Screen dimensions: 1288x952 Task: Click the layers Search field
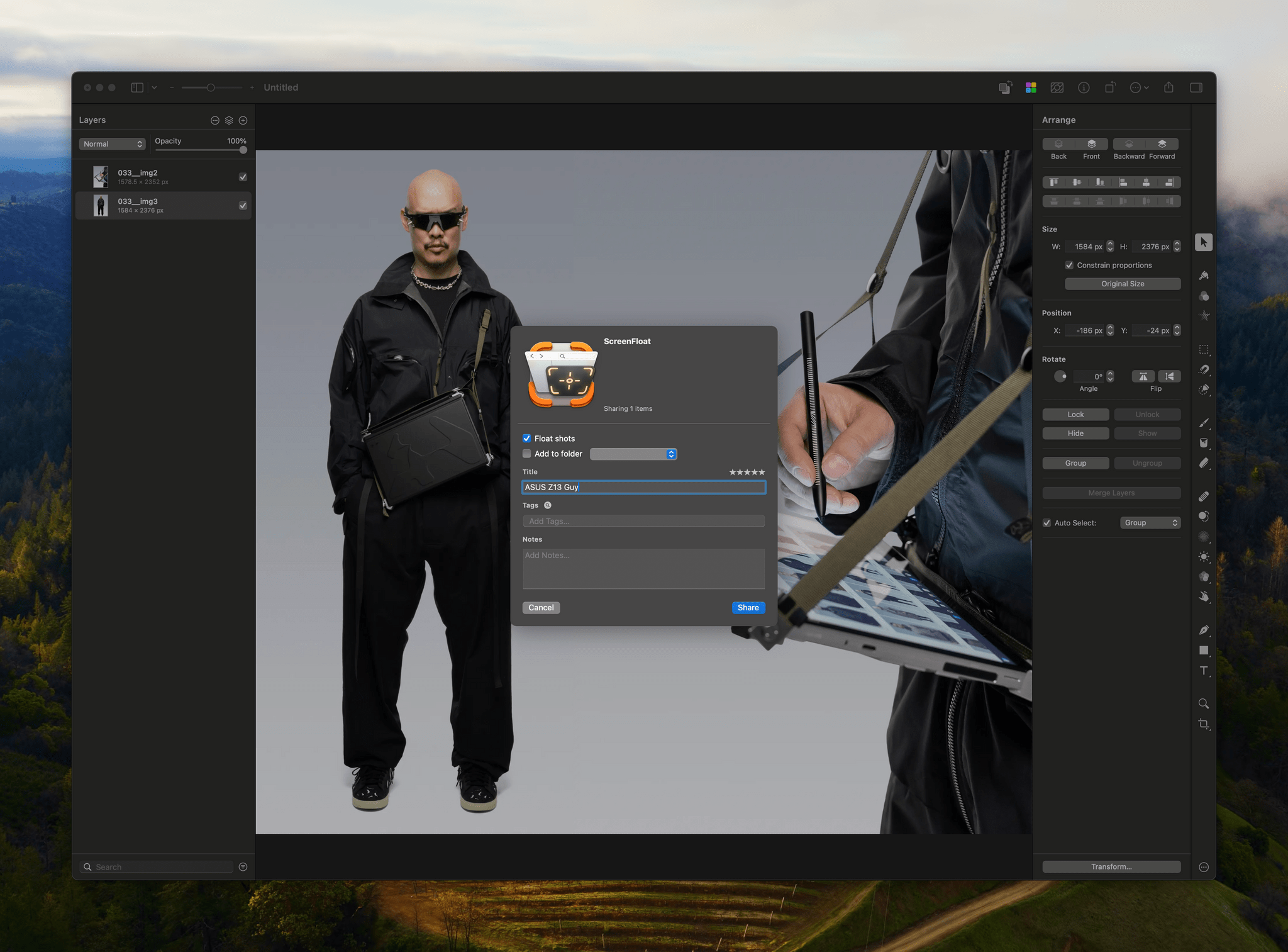157,867
